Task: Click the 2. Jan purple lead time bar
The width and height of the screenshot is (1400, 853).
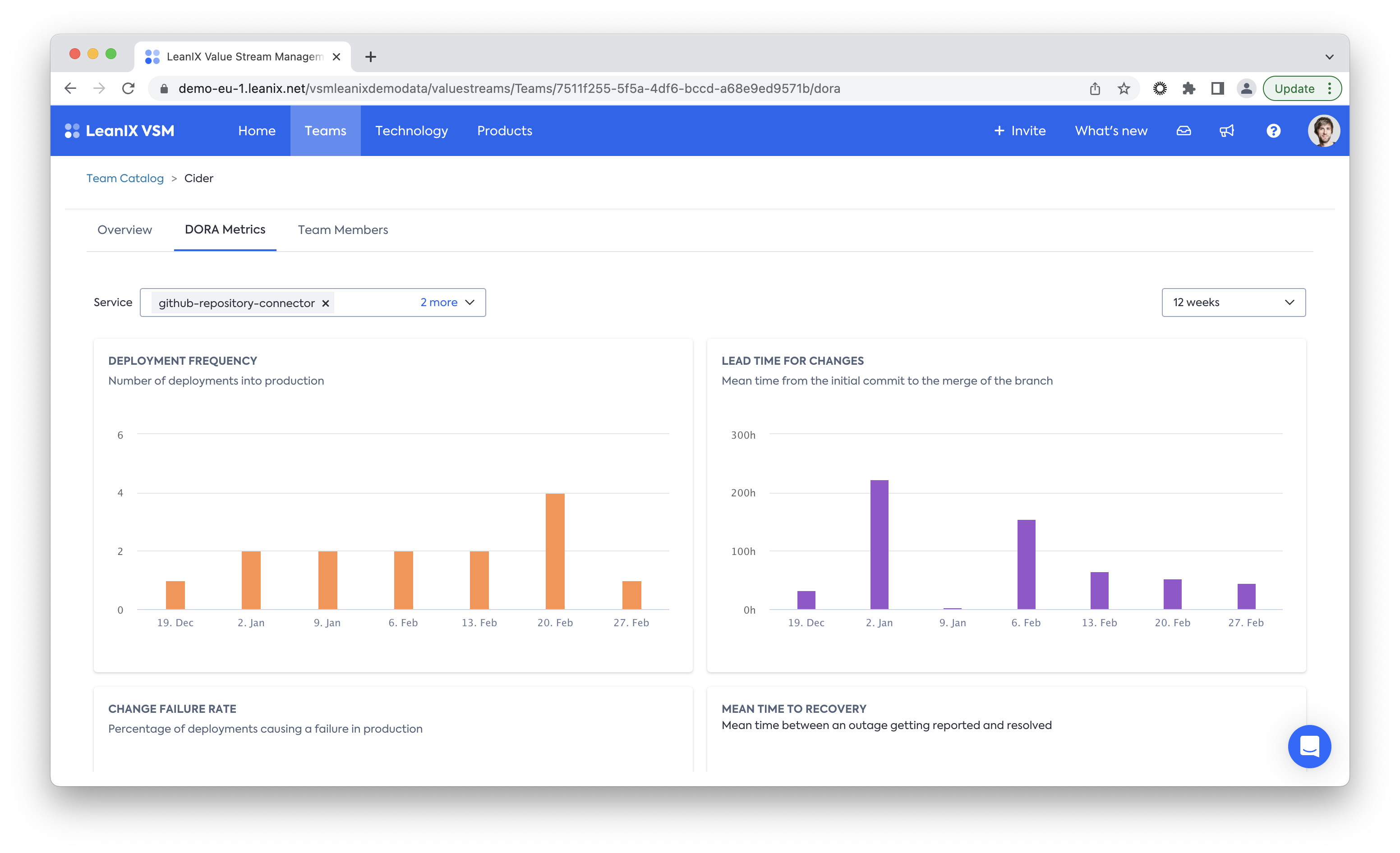Action: 879,544
